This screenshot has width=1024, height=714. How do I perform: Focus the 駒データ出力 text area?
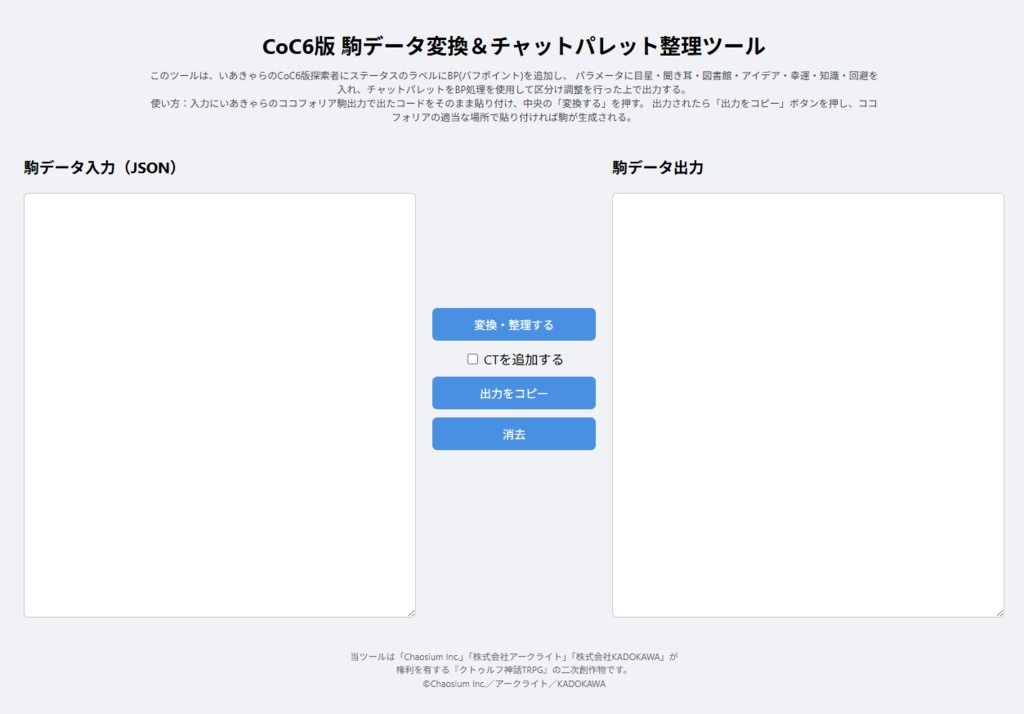[x=808, y=405]
